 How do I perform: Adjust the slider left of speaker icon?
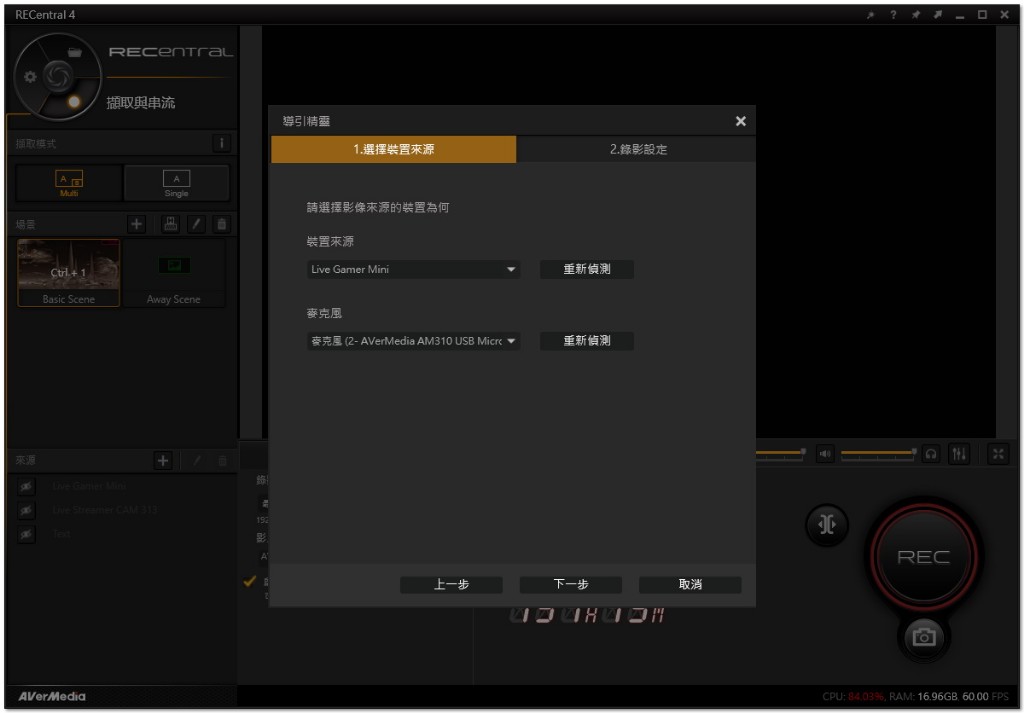point(780,453)
